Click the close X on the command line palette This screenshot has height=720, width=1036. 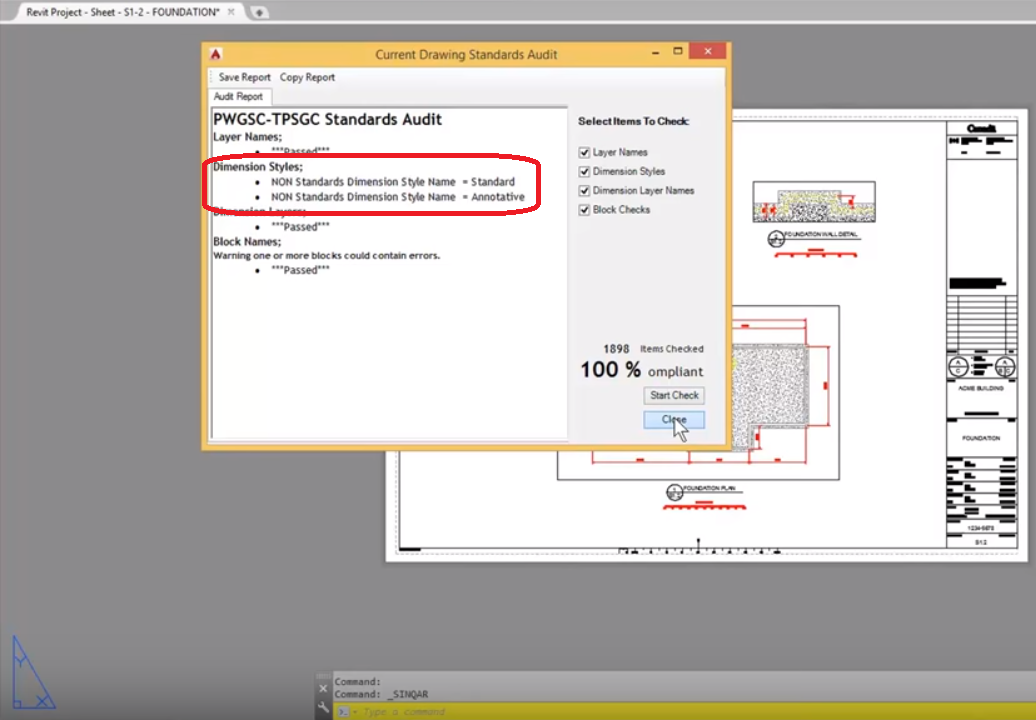323,687
